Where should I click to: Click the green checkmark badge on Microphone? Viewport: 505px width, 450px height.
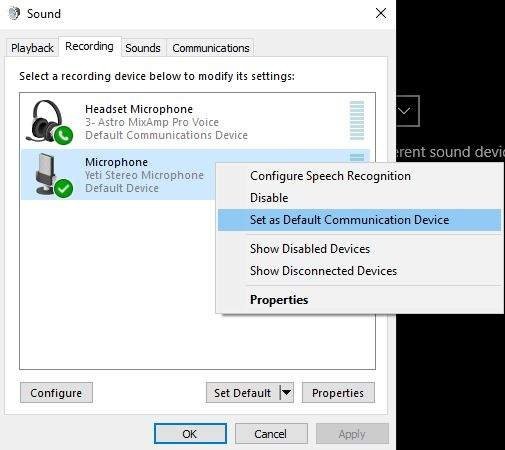(x=63, y=188)
